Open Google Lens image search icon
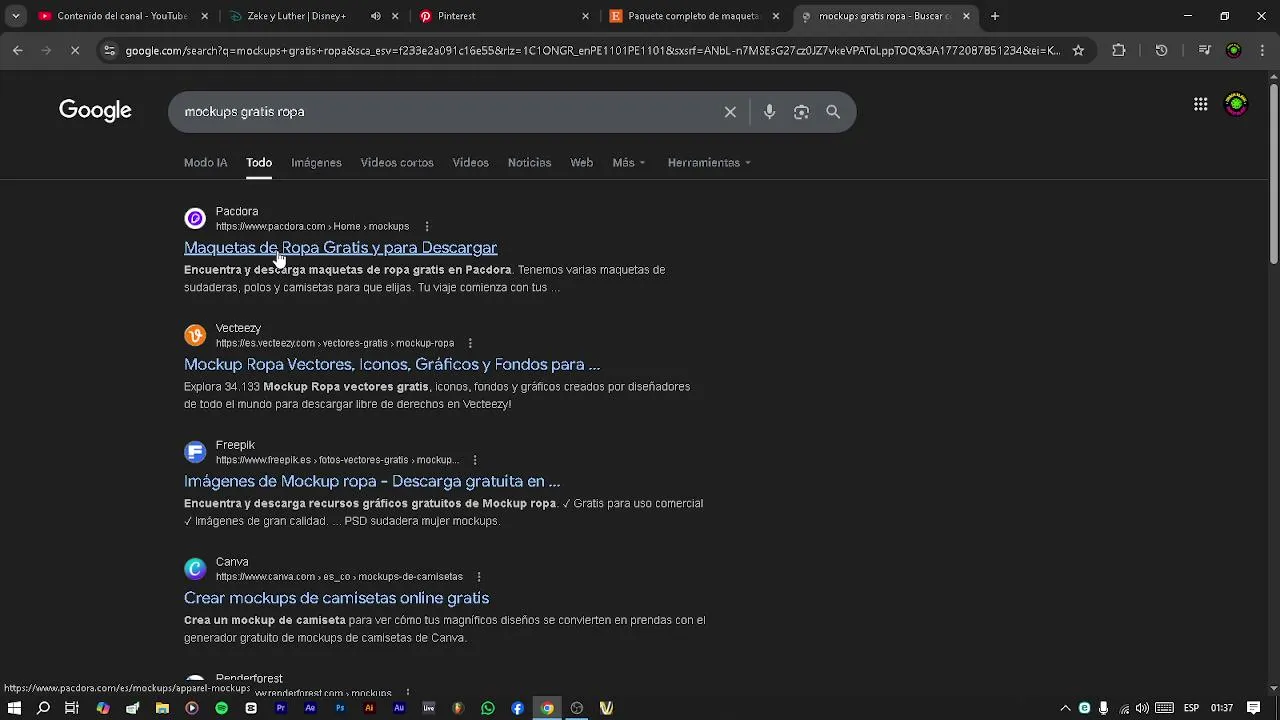 click(x=801, y=112)
